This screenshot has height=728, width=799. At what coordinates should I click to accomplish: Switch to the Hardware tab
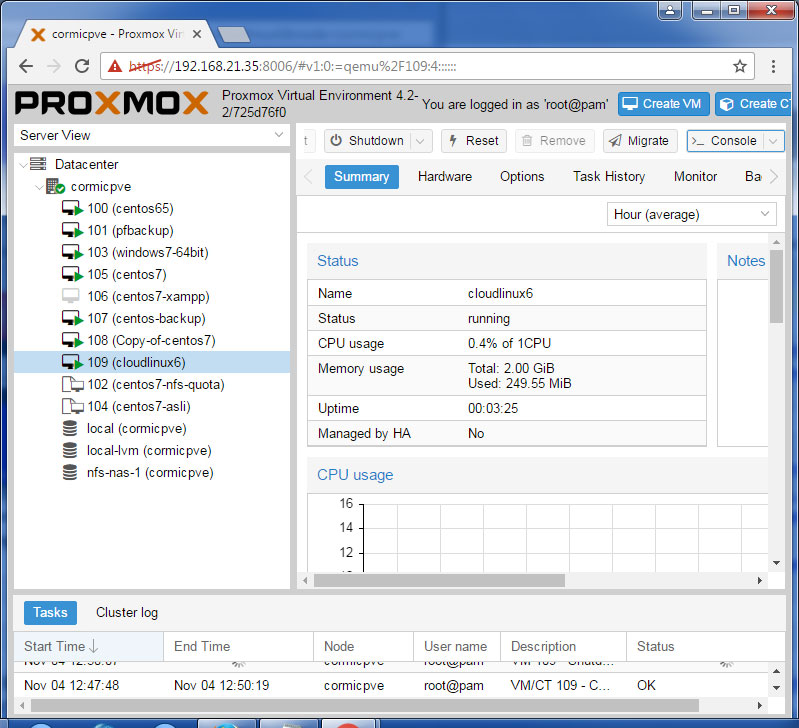click(x=445, y=177)
